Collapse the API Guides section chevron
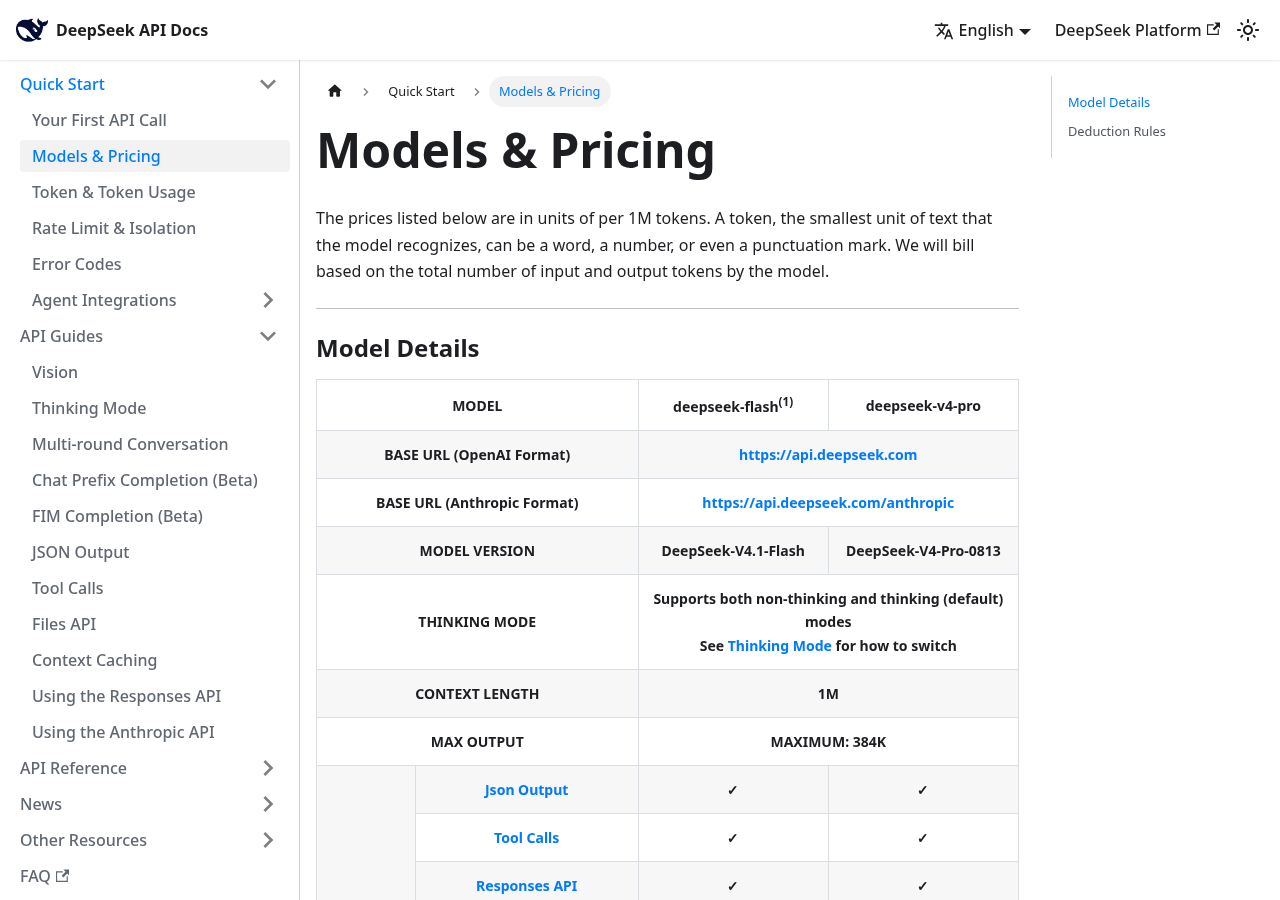The height and width of the screenshot is (900, 1280). tap(268, 336)
